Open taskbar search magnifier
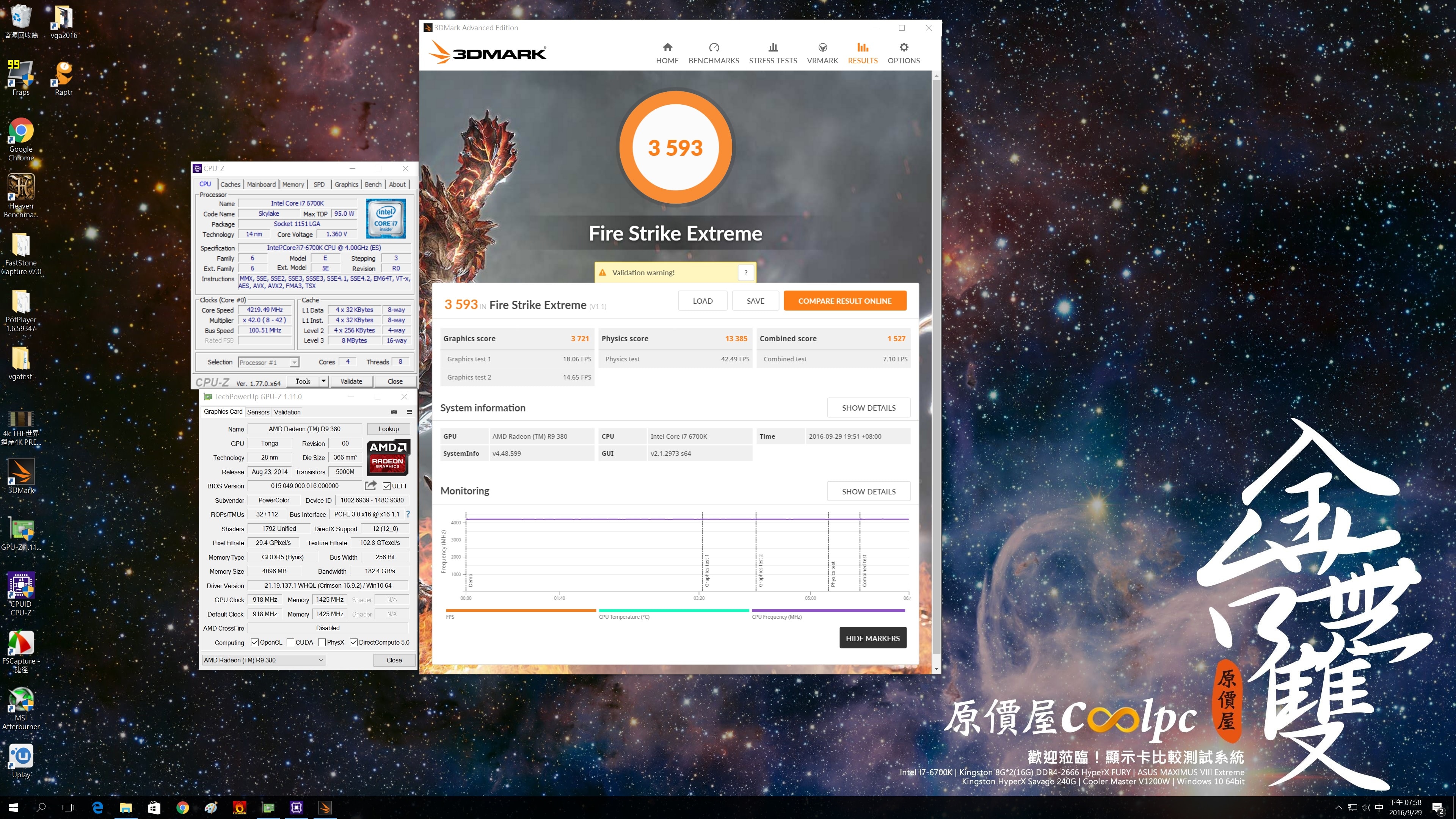The width and height of the screenshot is (1456, 819). click(x=41, y=808)
